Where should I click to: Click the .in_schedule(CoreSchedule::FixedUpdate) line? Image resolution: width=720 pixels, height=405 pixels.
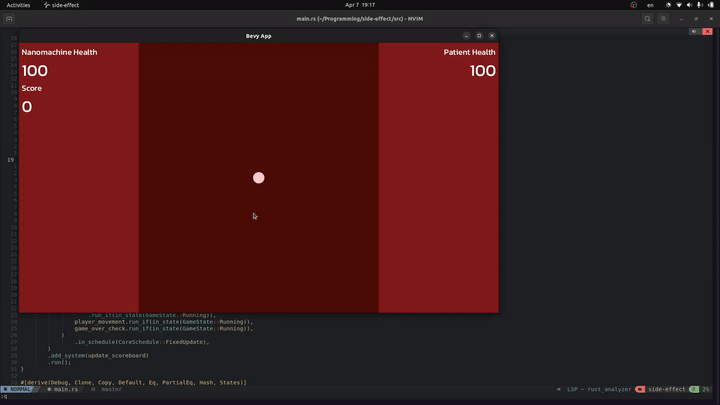[142, 342]
